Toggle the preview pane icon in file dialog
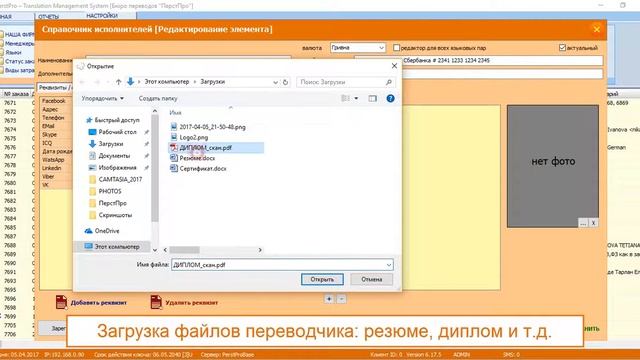This screenshot has height=360, width=640. pyautogui.click(x=372, y=98)
